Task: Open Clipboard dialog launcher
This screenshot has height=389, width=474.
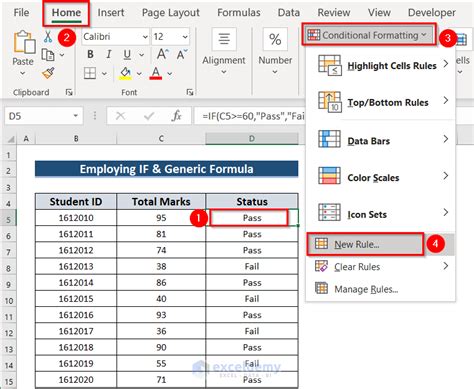Action: pyautogui.click(x=69, y=92)
